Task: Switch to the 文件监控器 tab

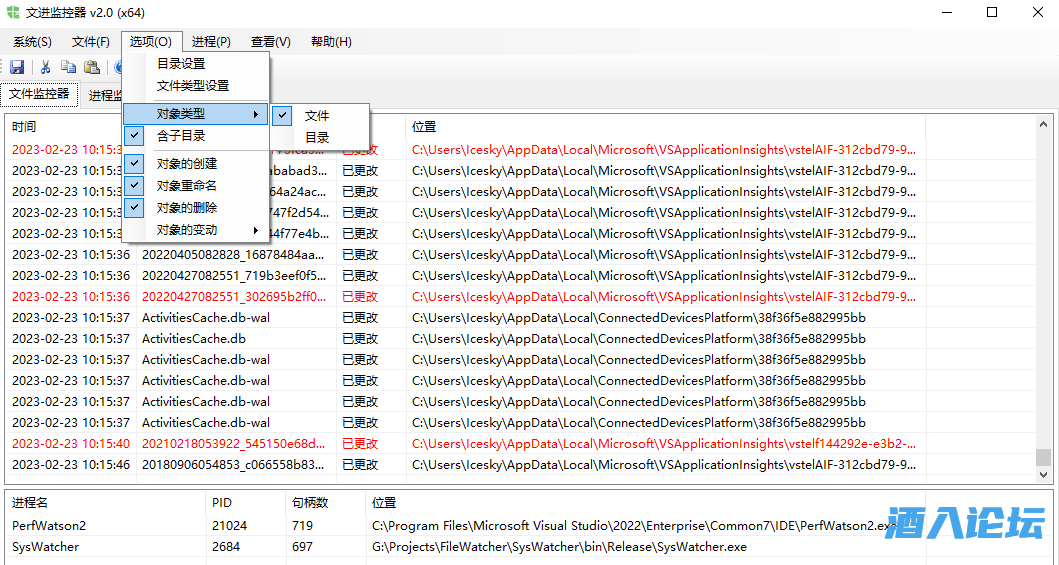Action: click(x=39, y=94)
